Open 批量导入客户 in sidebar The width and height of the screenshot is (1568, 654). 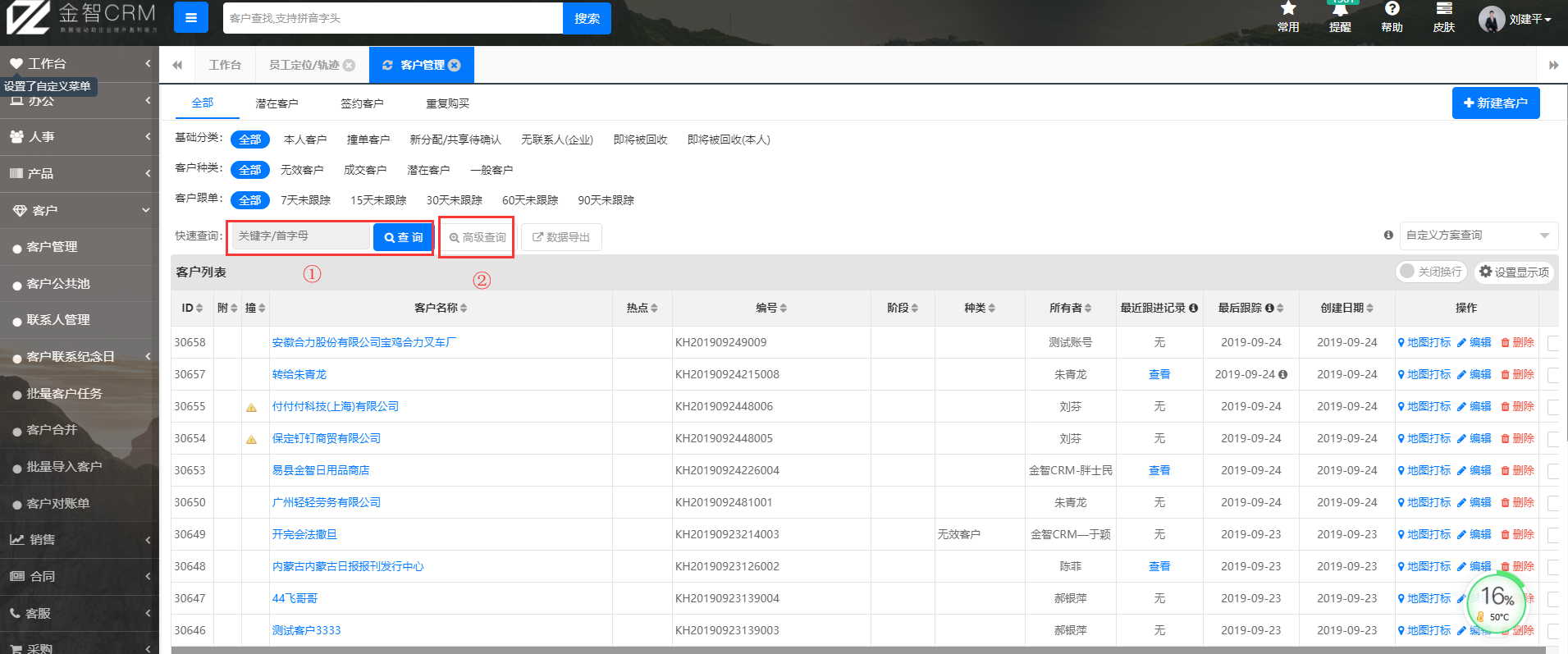click(x=64, y=466)
